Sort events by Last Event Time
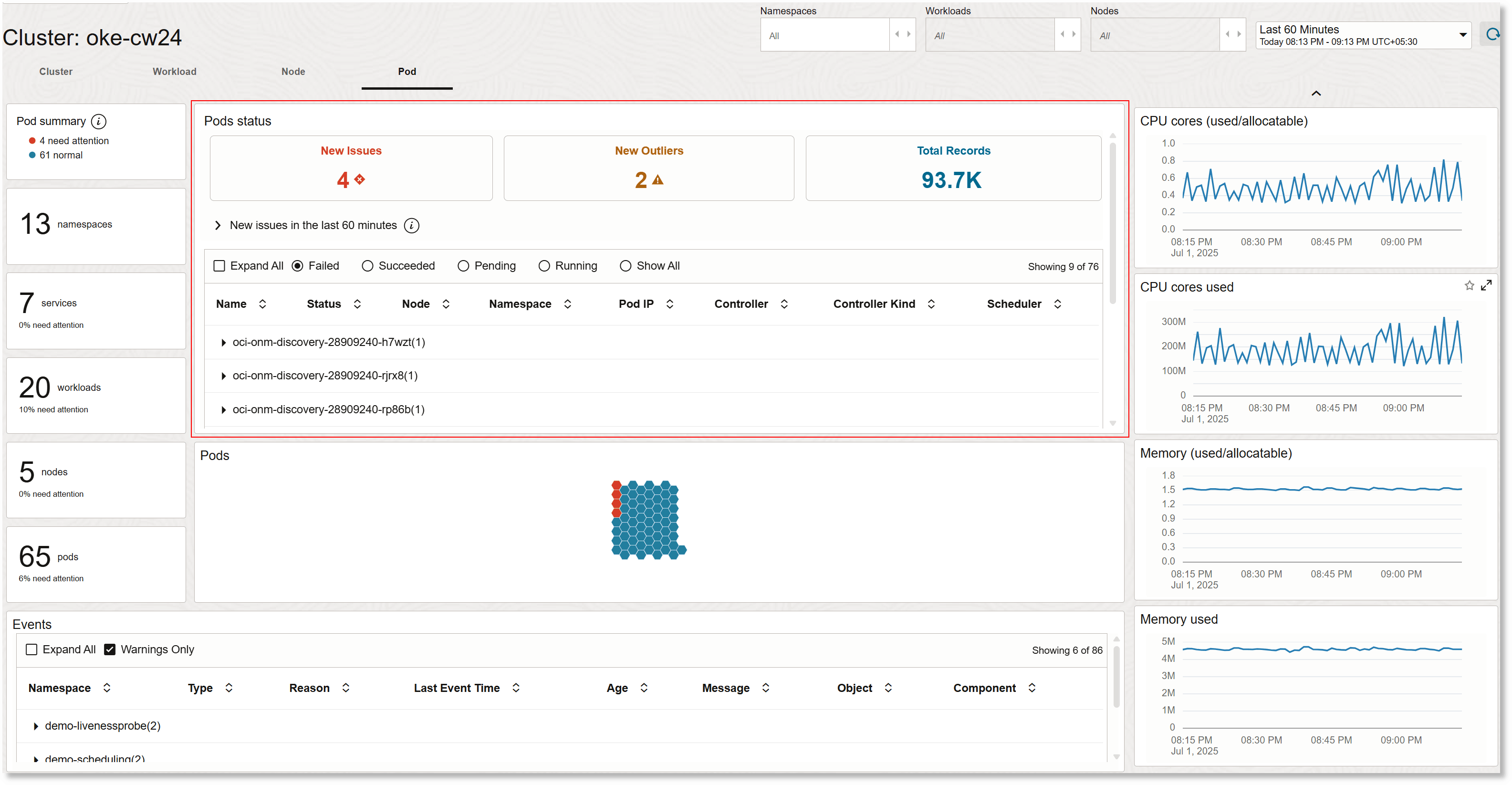1512x785 pixels. (516, 688)
